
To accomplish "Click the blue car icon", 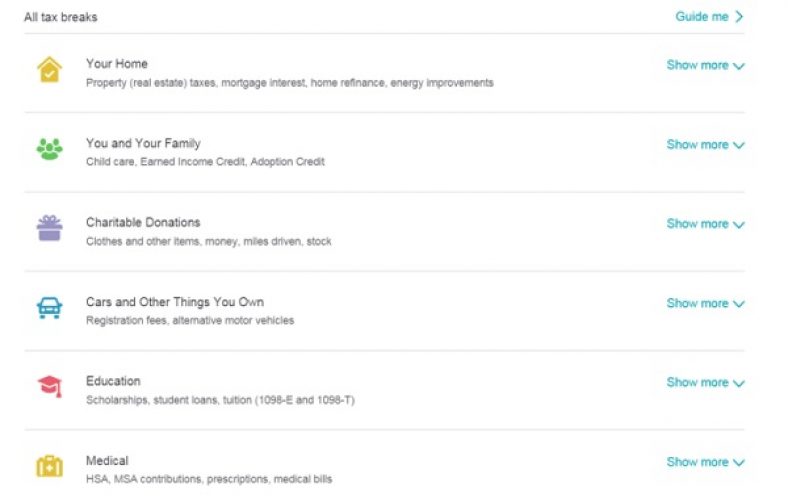I will [x=49, y=308].
